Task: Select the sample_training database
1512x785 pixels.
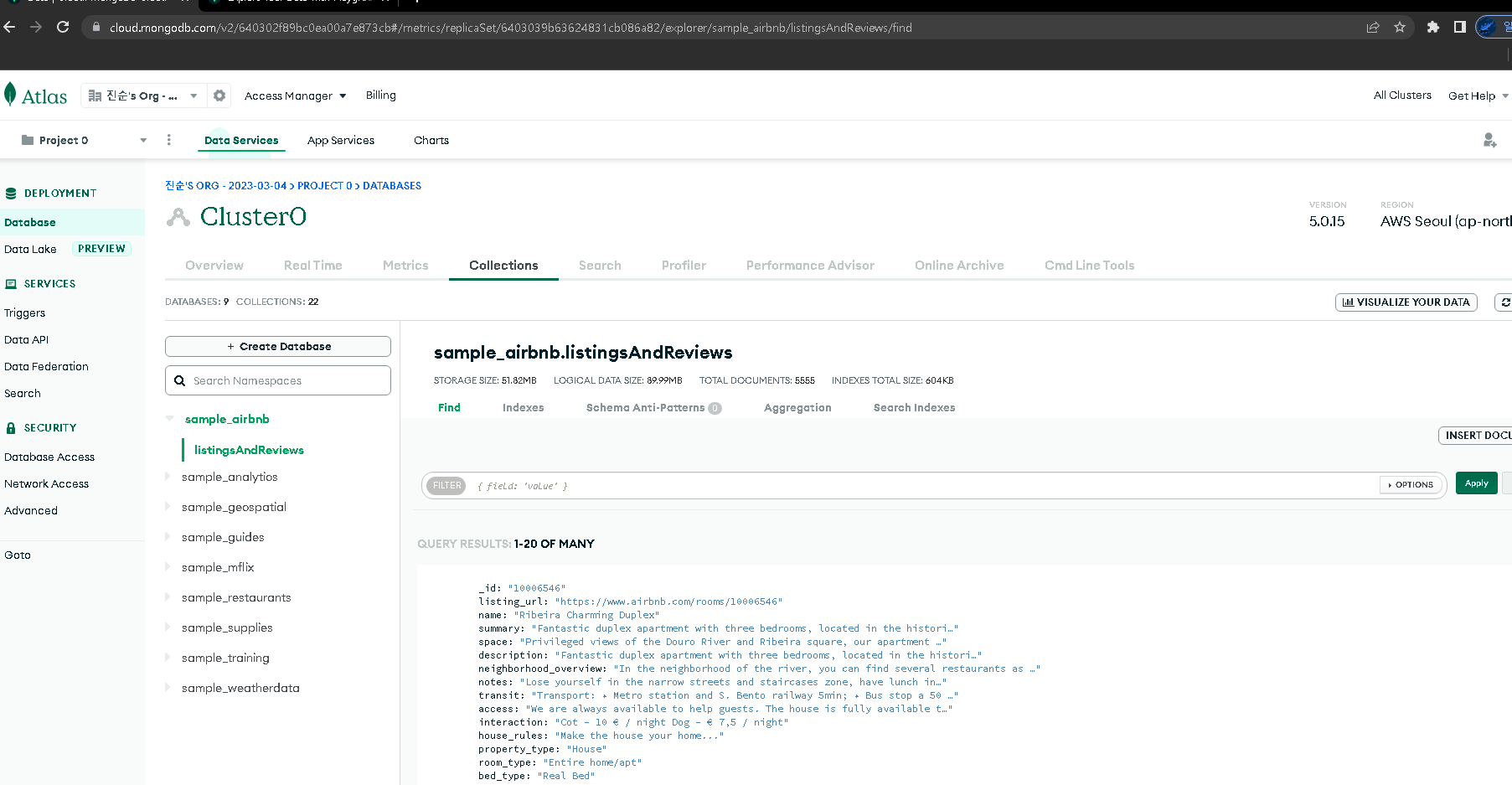Action: [225, 658]
